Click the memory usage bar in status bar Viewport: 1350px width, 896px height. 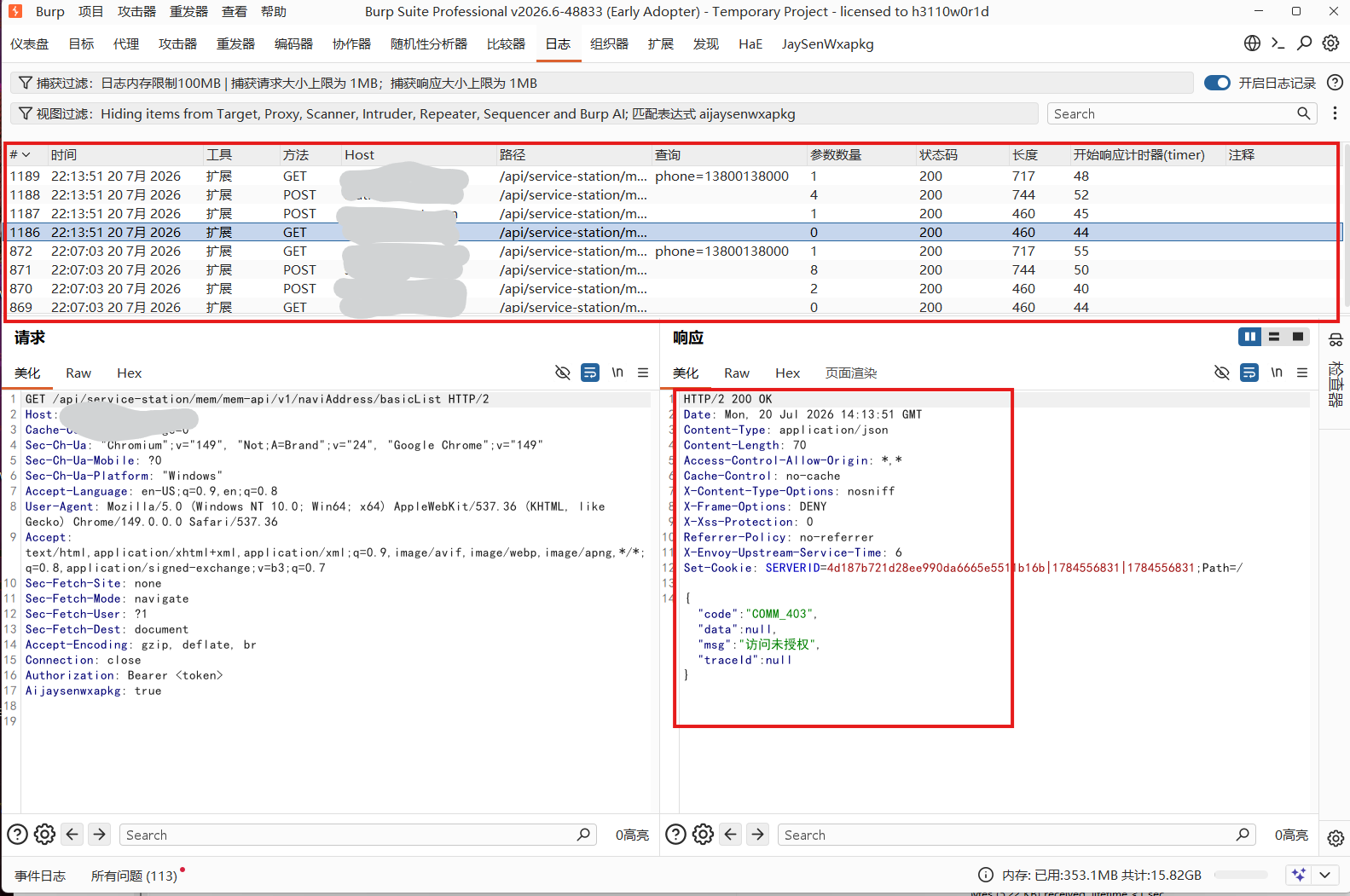(x=1241, y=875)
